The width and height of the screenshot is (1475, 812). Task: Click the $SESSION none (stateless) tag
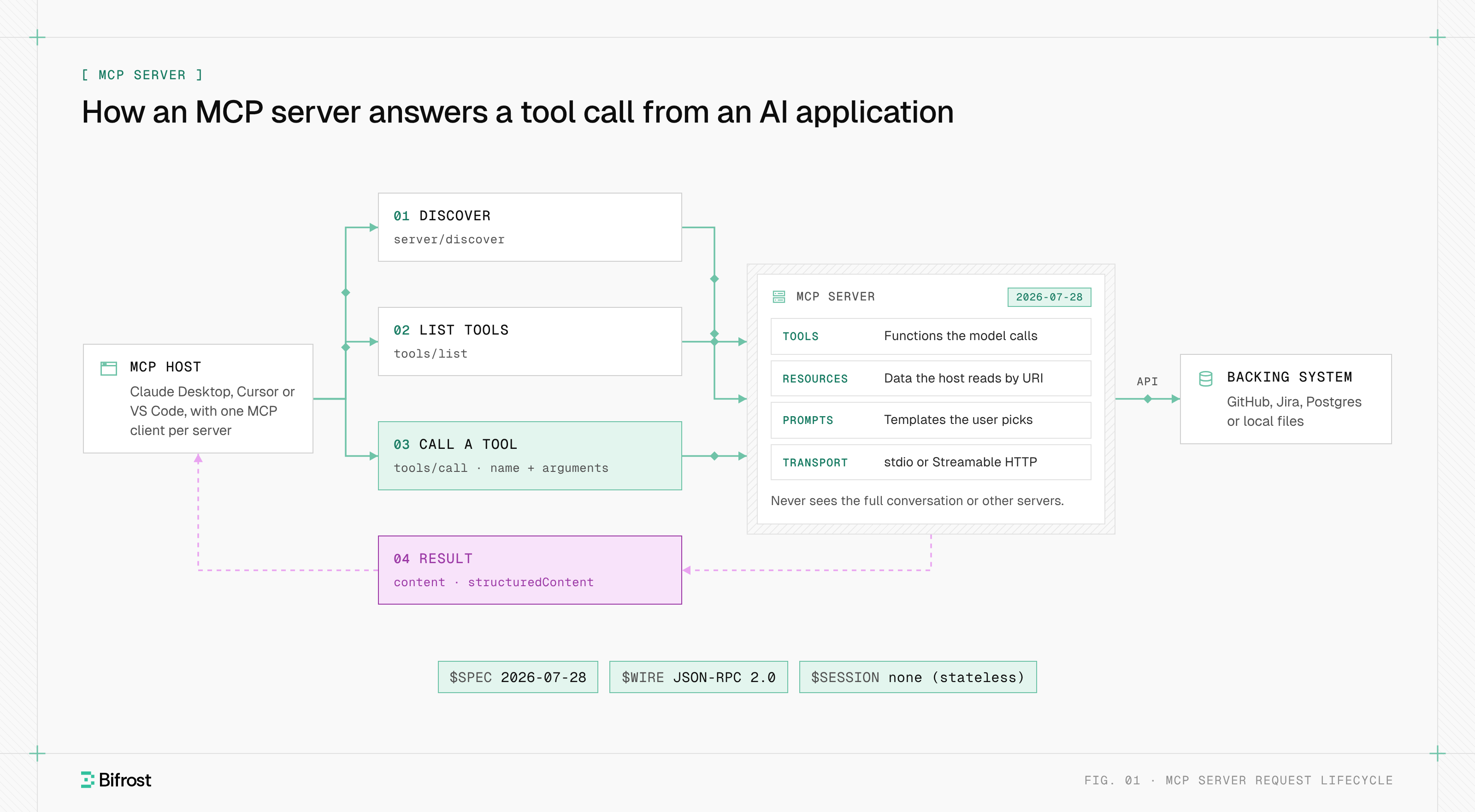point(918,677)
